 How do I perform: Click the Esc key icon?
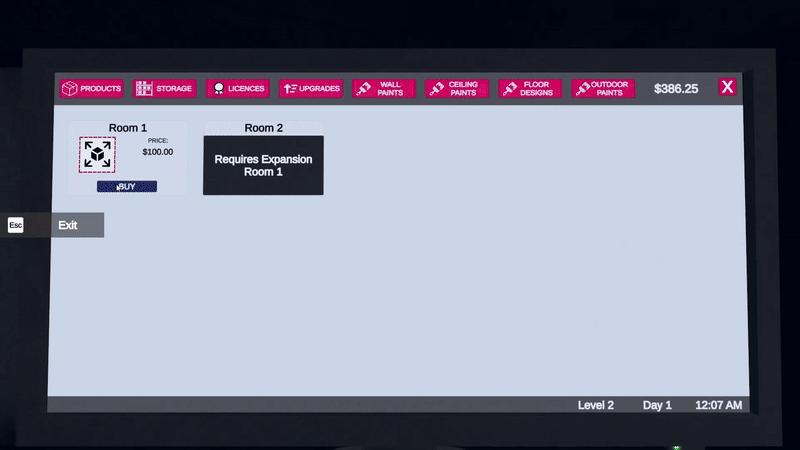15,225
